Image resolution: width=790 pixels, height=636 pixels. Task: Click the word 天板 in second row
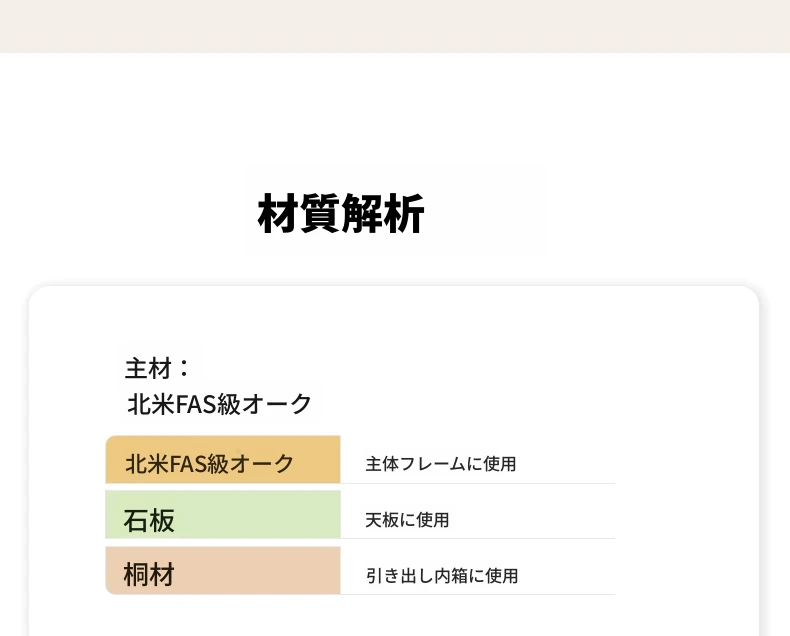[x=382, y=520]
